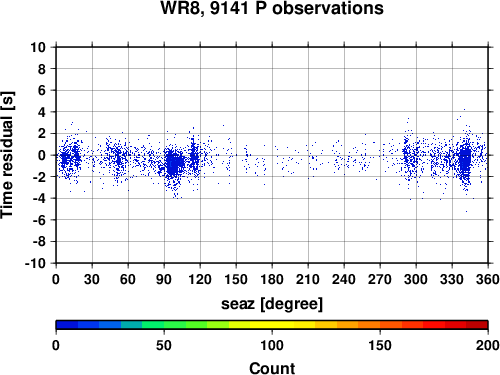
Task: Click the y-axis tick label 0
Action: tap(42, 155)
